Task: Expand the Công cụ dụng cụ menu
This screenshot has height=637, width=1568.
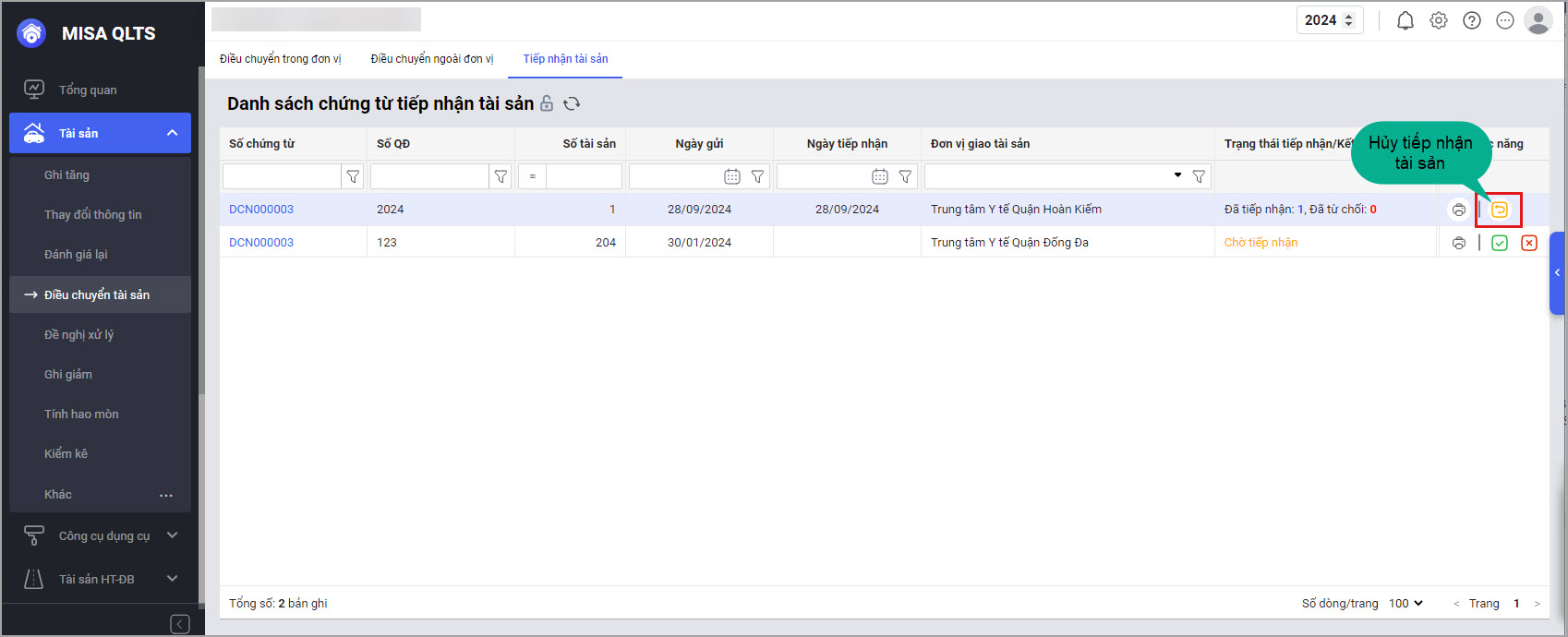Action: pyautogui.click(x=172, y=535)
